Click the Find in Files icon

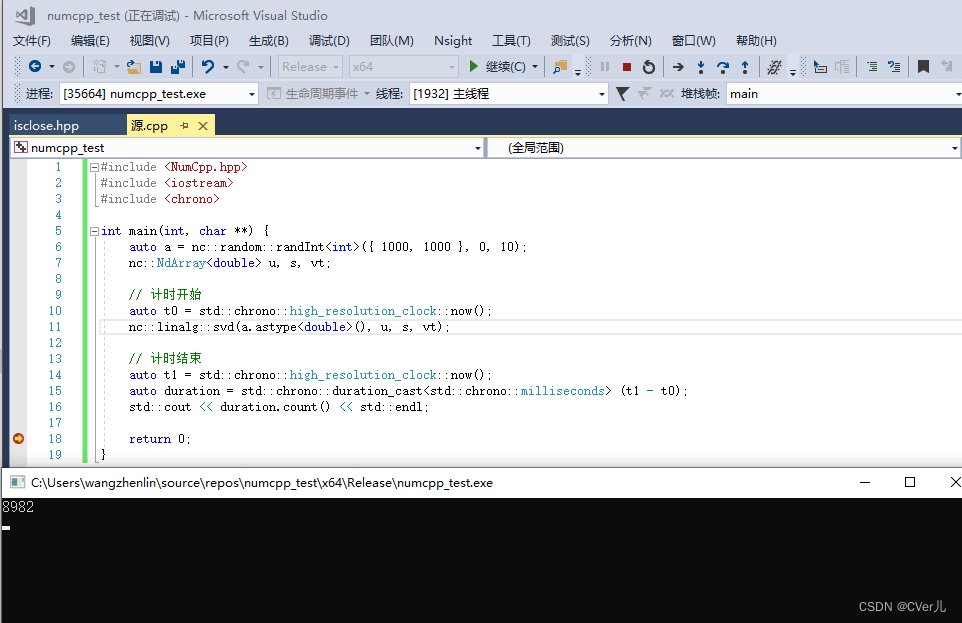tap(560, 66)
